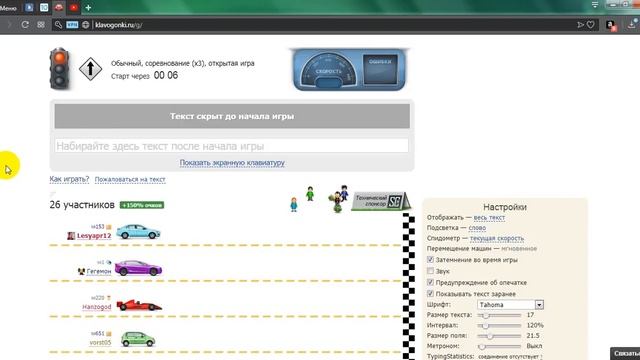Click the send page arrow icon in address bar

point(580,25)
